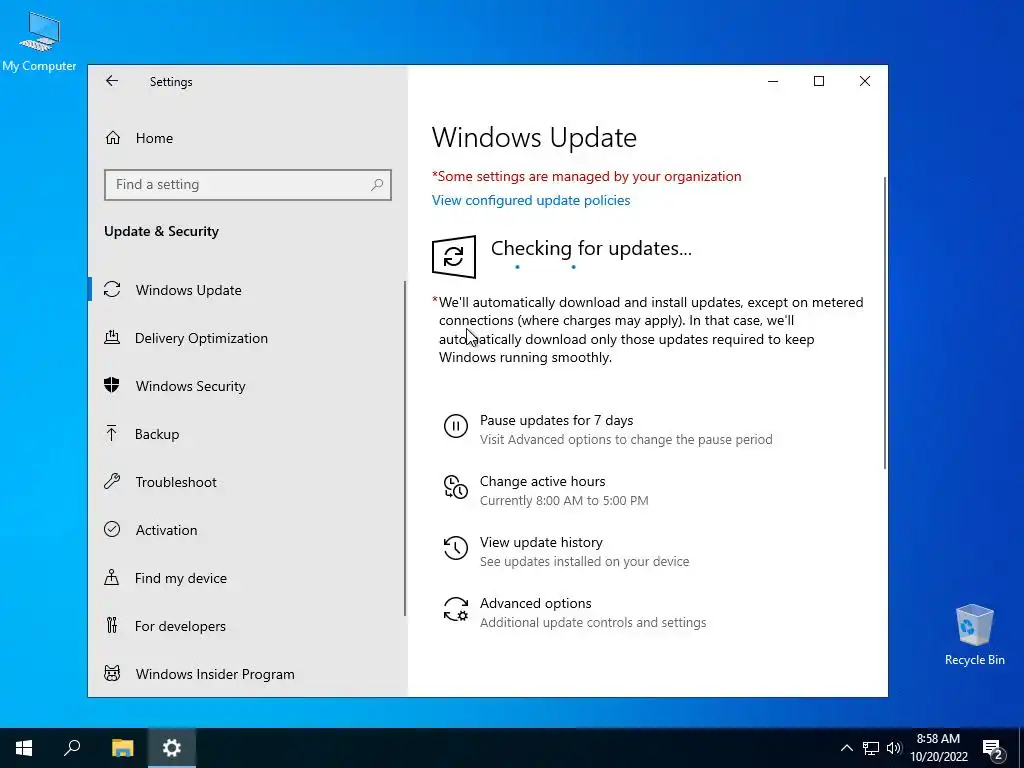The width and height of the screenshot is (1024, 768).
Task: Click the Backup arrow icon
Action: point(112,434)
